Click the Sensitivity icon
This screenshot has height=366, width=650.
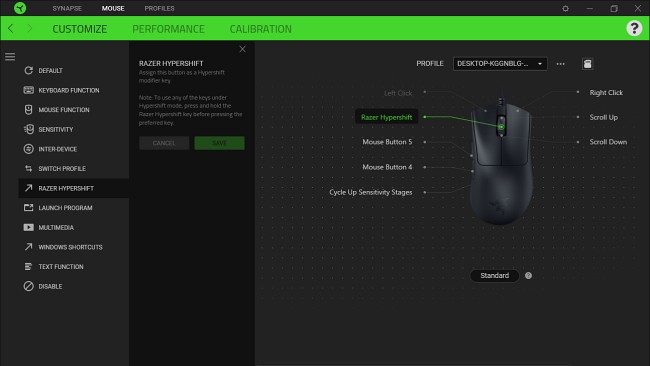tap(28, 129)
